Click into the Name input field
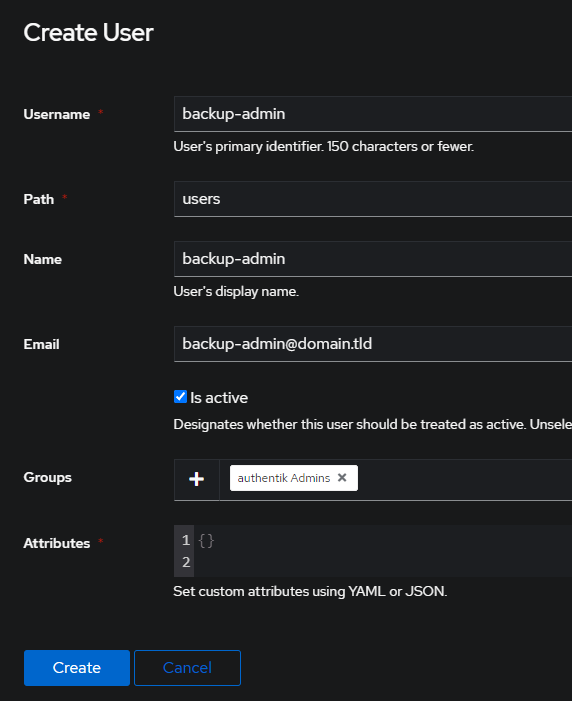The width and height of the screenshot is (572, 701). [x=373, y=259]
